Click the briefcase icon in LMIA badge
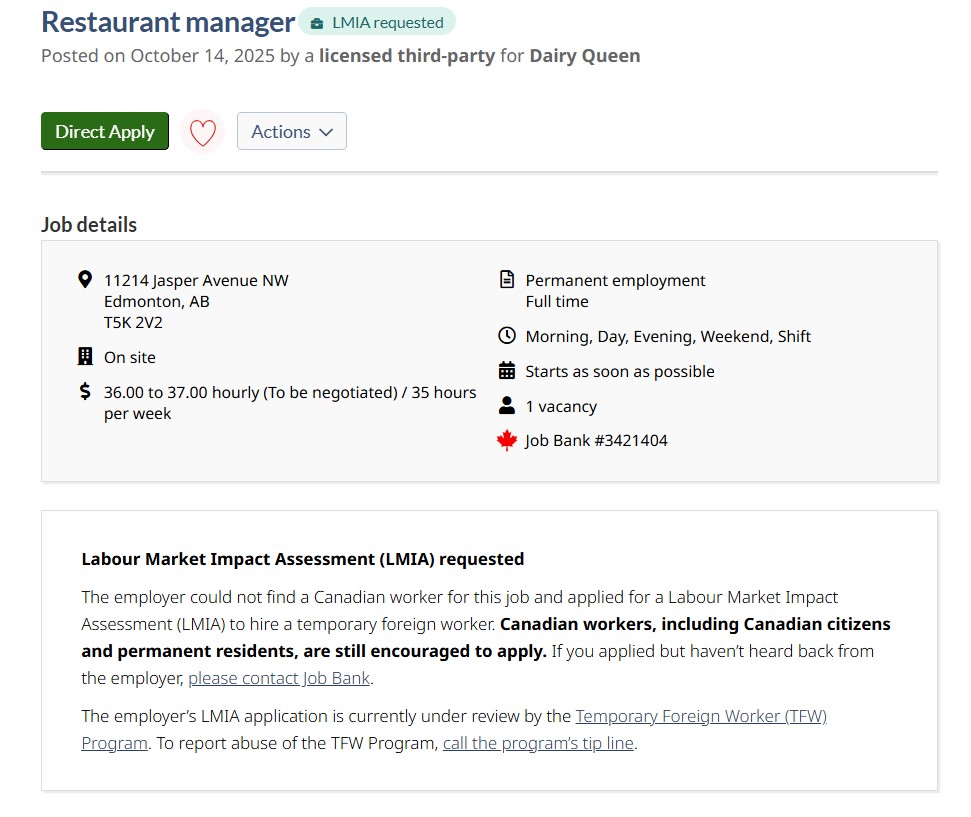Screen dimensions: 971x817 coord(318,23)
